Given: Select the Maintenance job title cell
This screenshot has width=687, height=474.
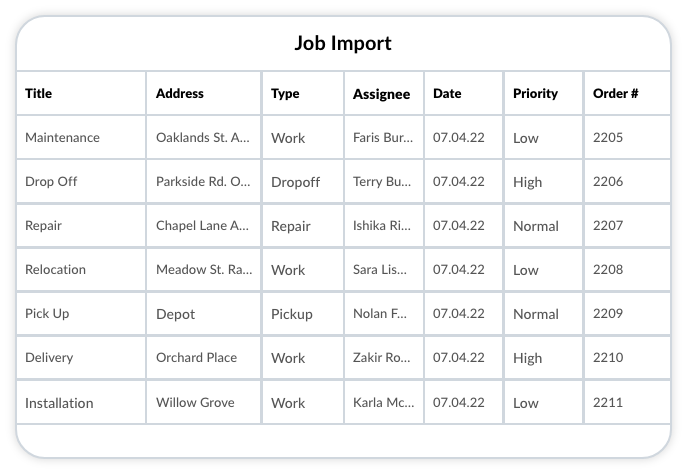Looking at the screenshot, I should pos(62,138).
